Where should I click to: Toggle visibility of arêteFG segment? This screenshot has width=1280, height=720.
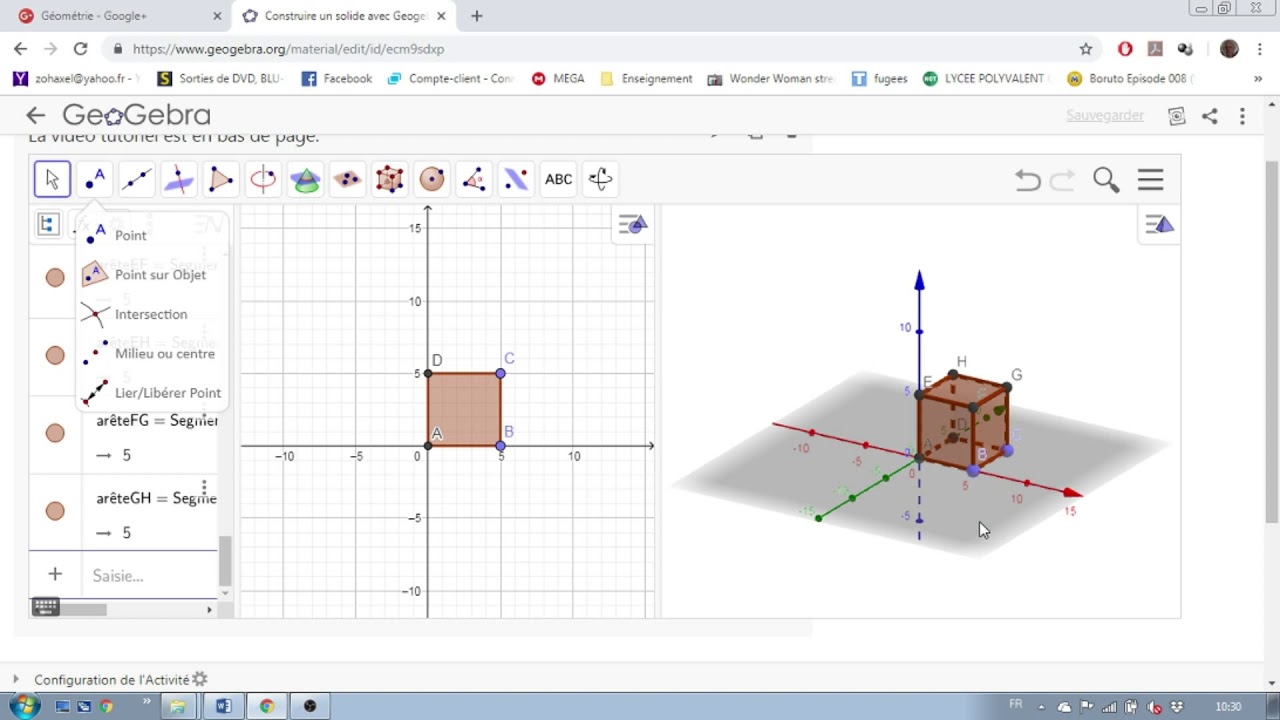pyautogui.click(x=55, y=433)
